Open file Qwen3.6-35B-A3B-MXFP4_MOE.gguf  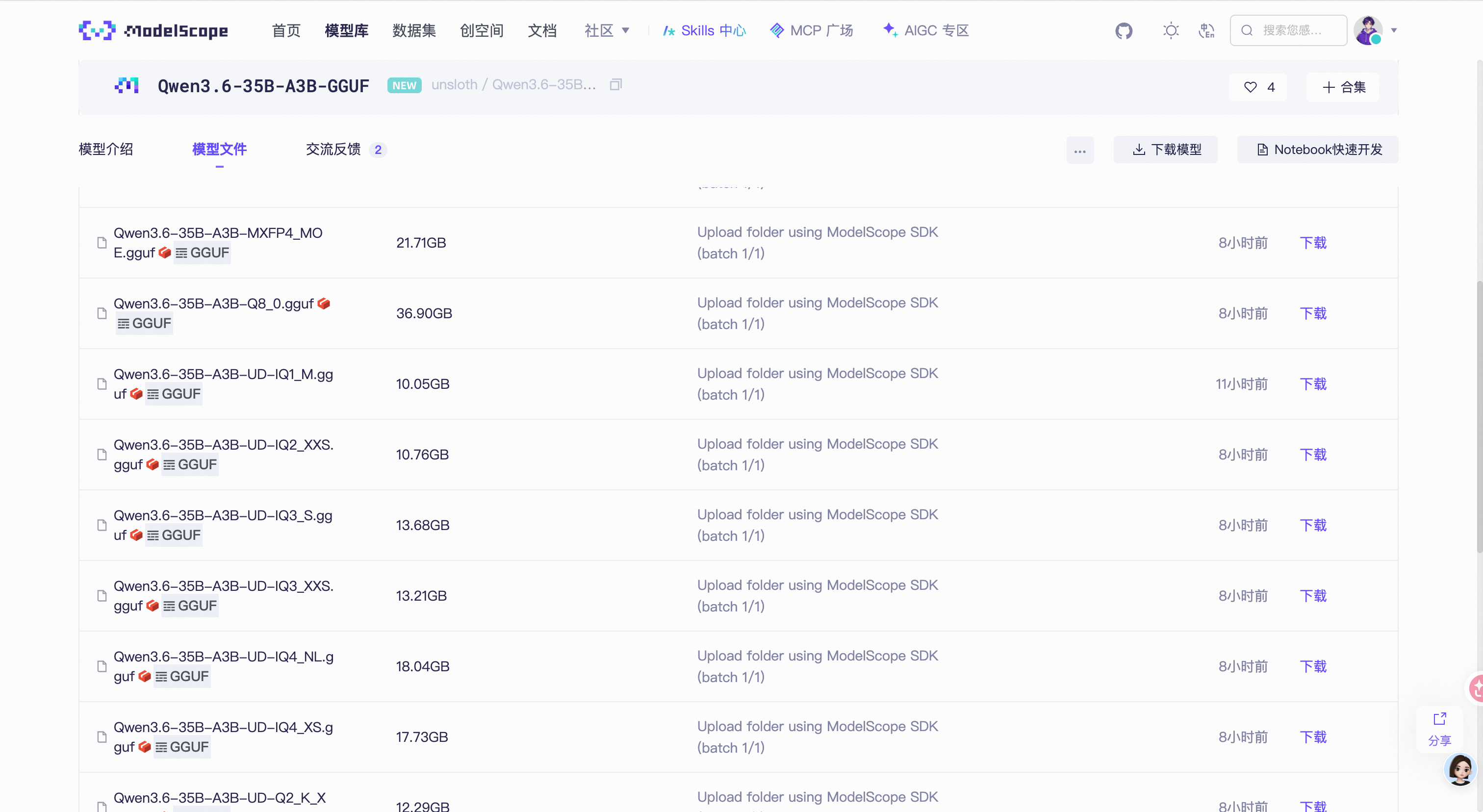(x=218, y=243)
